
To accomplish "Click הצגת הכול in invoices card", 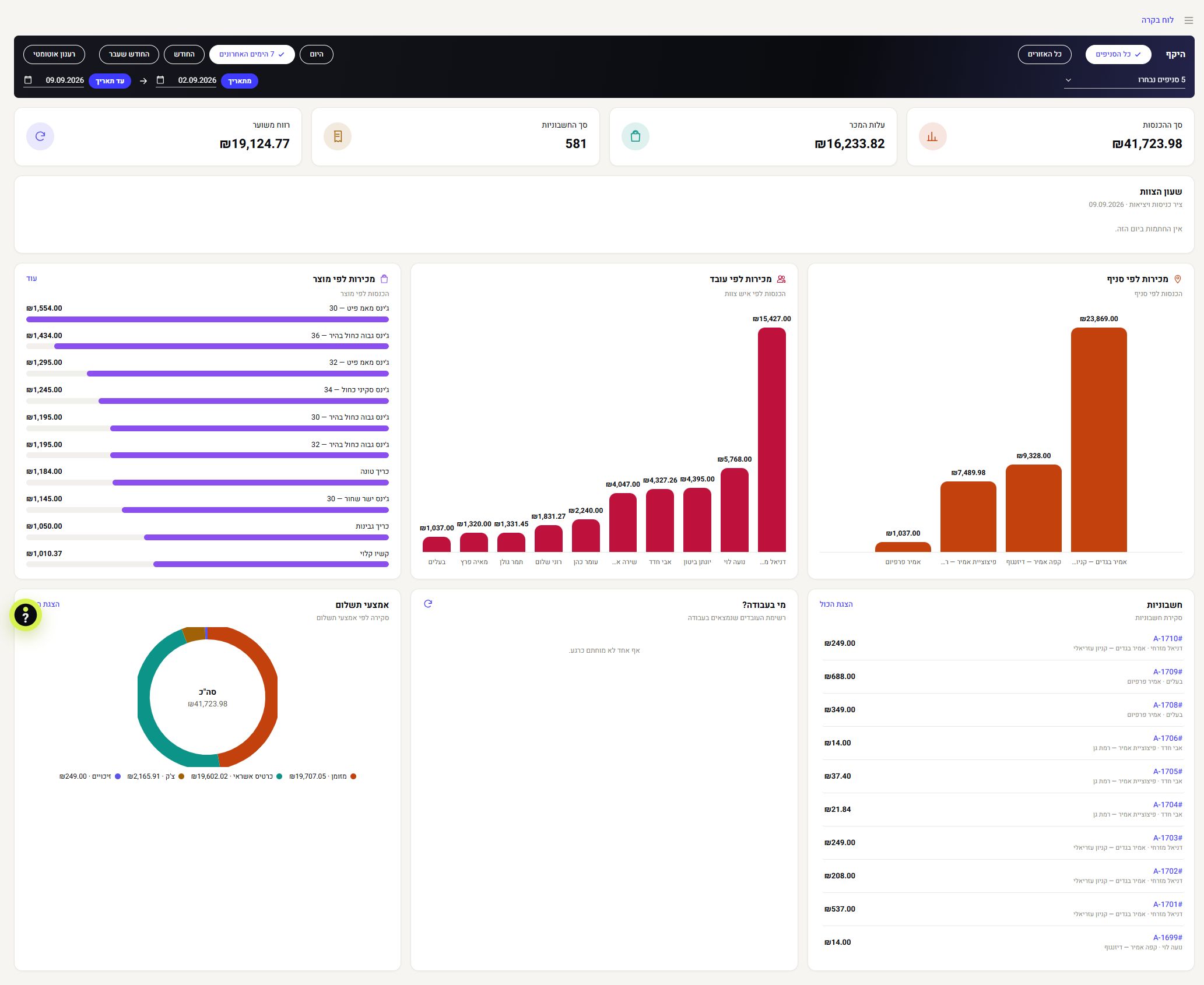I will click(x=836, y=604).
